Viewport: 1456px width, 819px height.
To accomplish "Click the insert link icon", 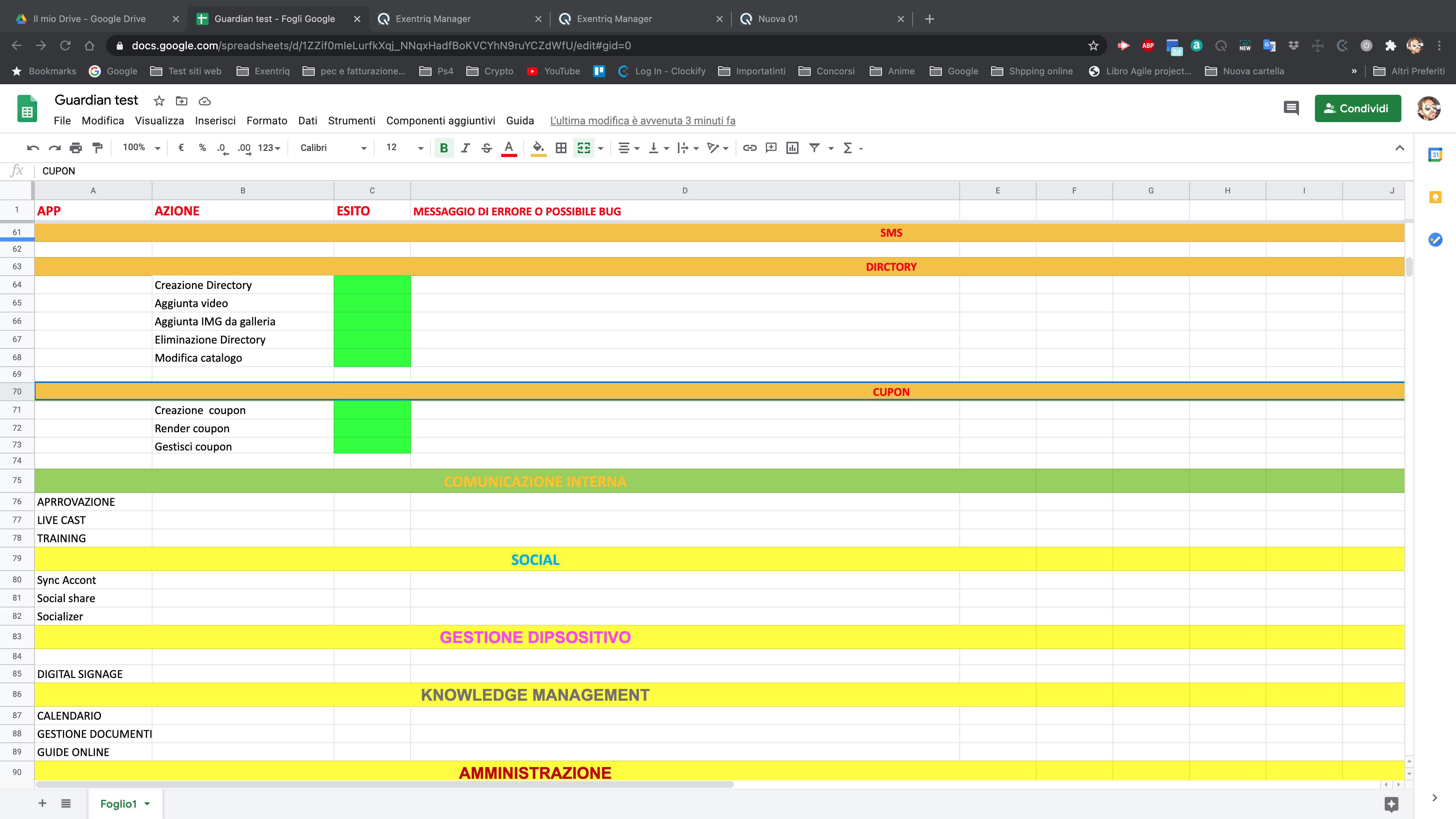I will [750, 147].
